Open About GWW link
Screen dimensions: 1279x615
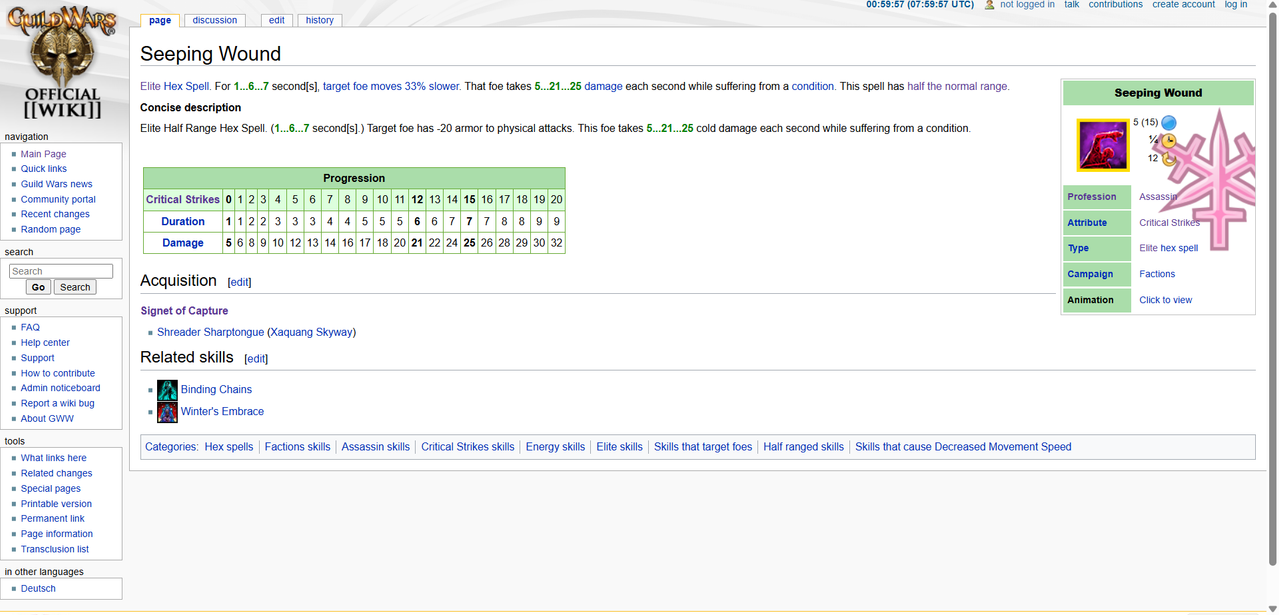pos(47,418)
